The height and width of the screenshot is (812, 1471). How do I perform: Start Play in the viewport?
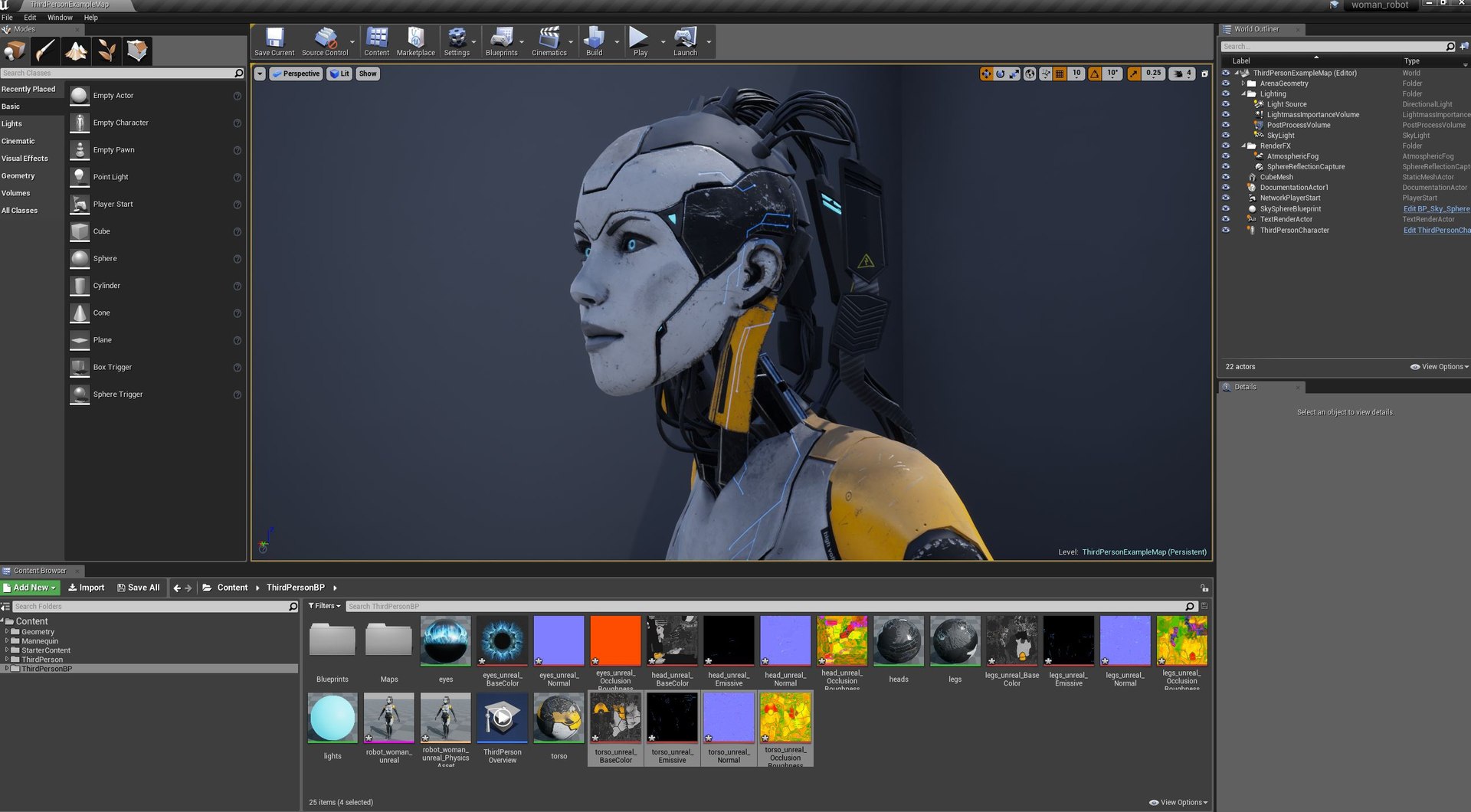tap(640, 41)
